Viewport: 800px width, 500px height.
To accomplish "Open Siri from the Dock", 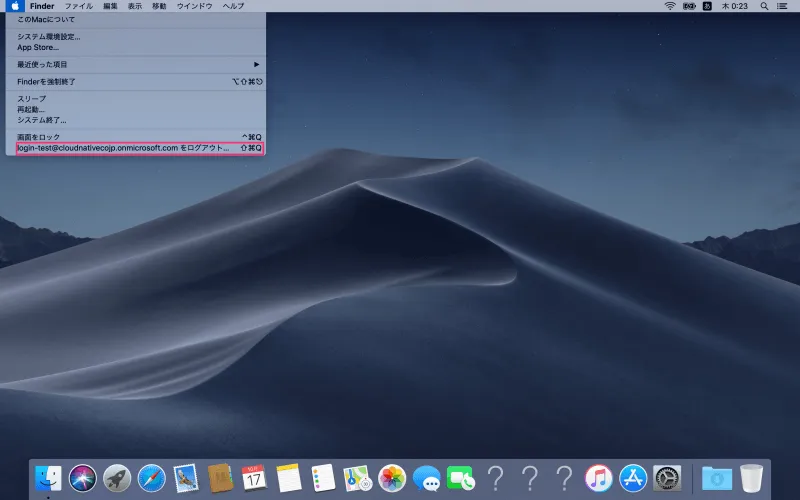I will [x=82, y=478].
